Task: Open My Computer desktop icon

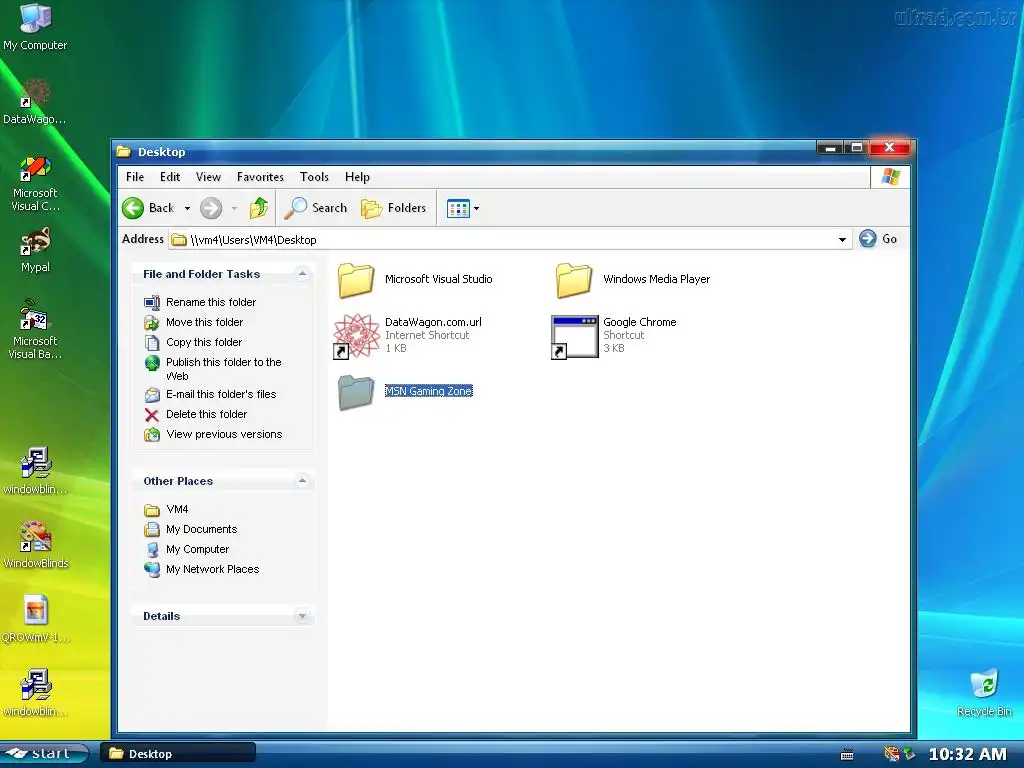Action: coord(35,27)
